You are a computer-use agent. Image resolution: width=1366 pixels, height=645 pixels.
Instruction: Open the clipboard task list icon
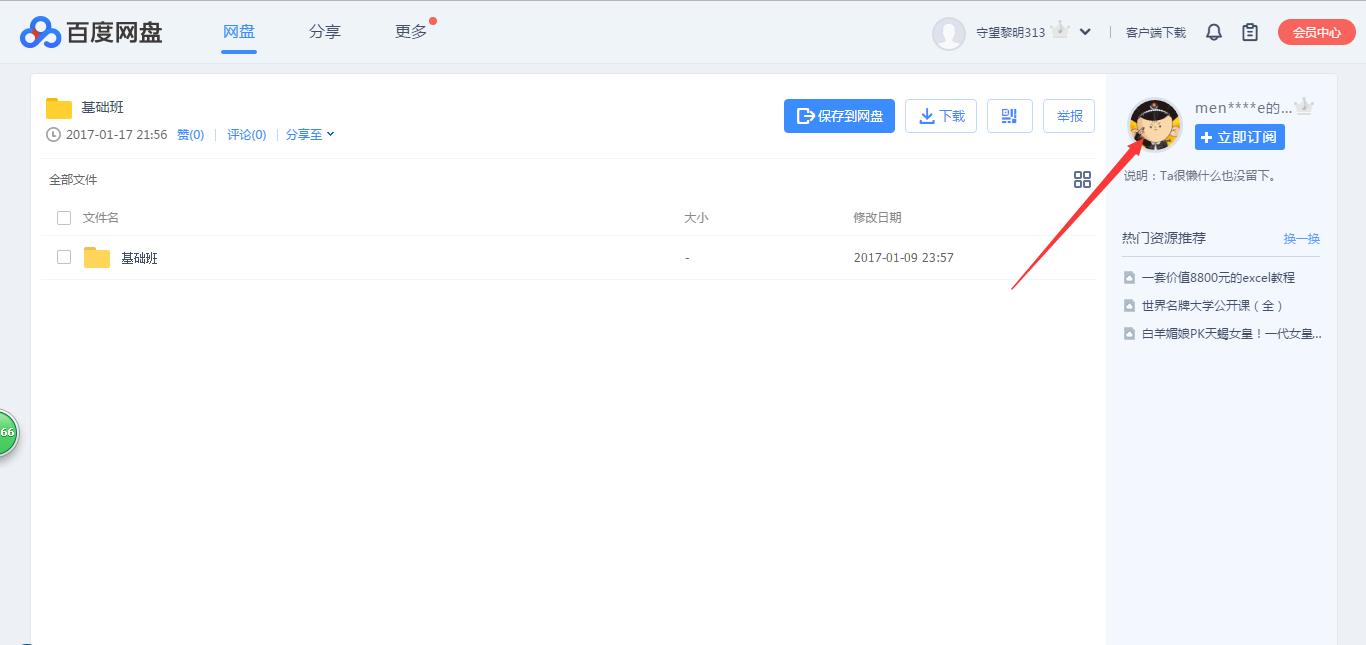coord(1249,31)
